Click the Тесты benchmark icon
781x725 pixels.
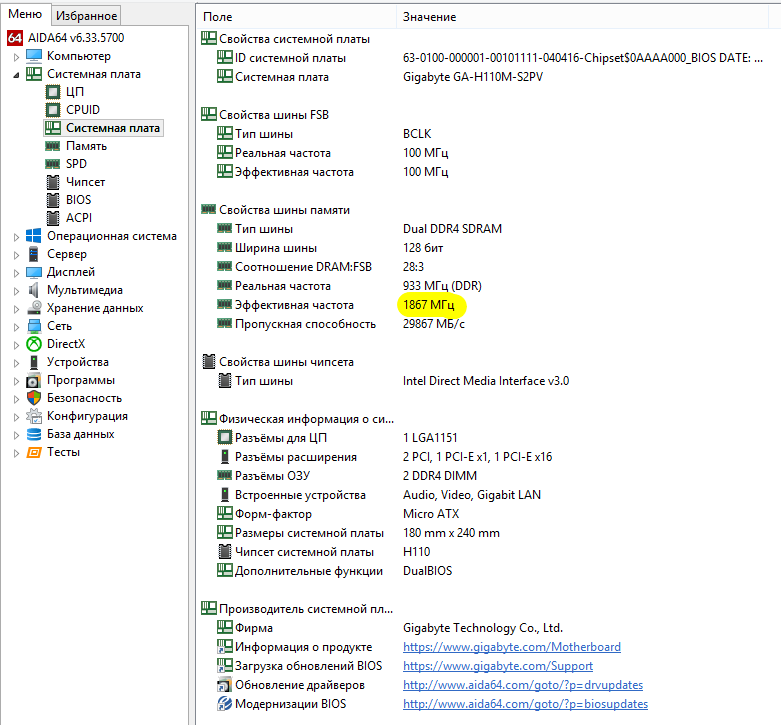coord(35,452)
